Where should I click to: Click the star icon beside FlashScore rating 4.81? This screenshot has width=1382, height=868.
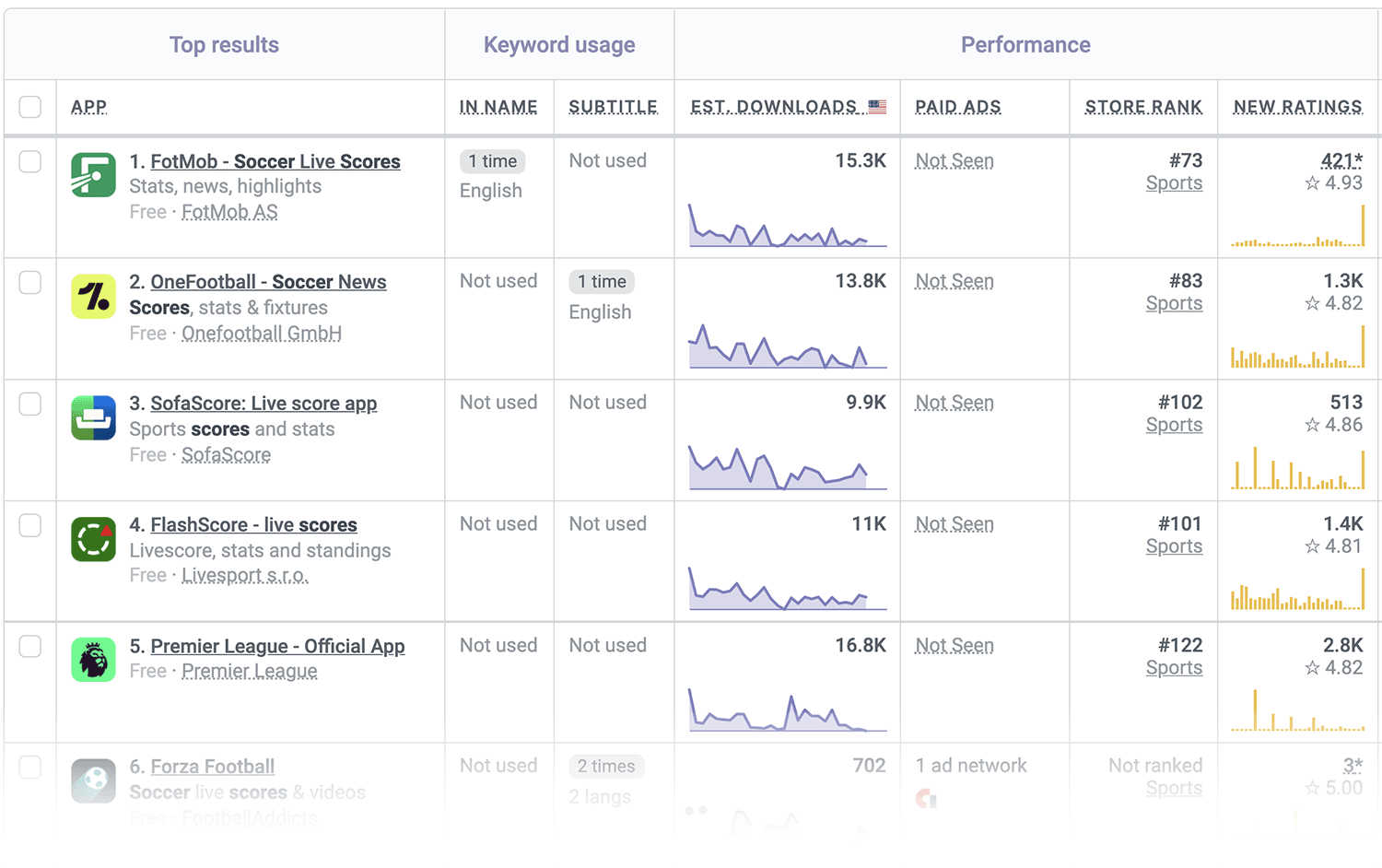[1312, 546]
